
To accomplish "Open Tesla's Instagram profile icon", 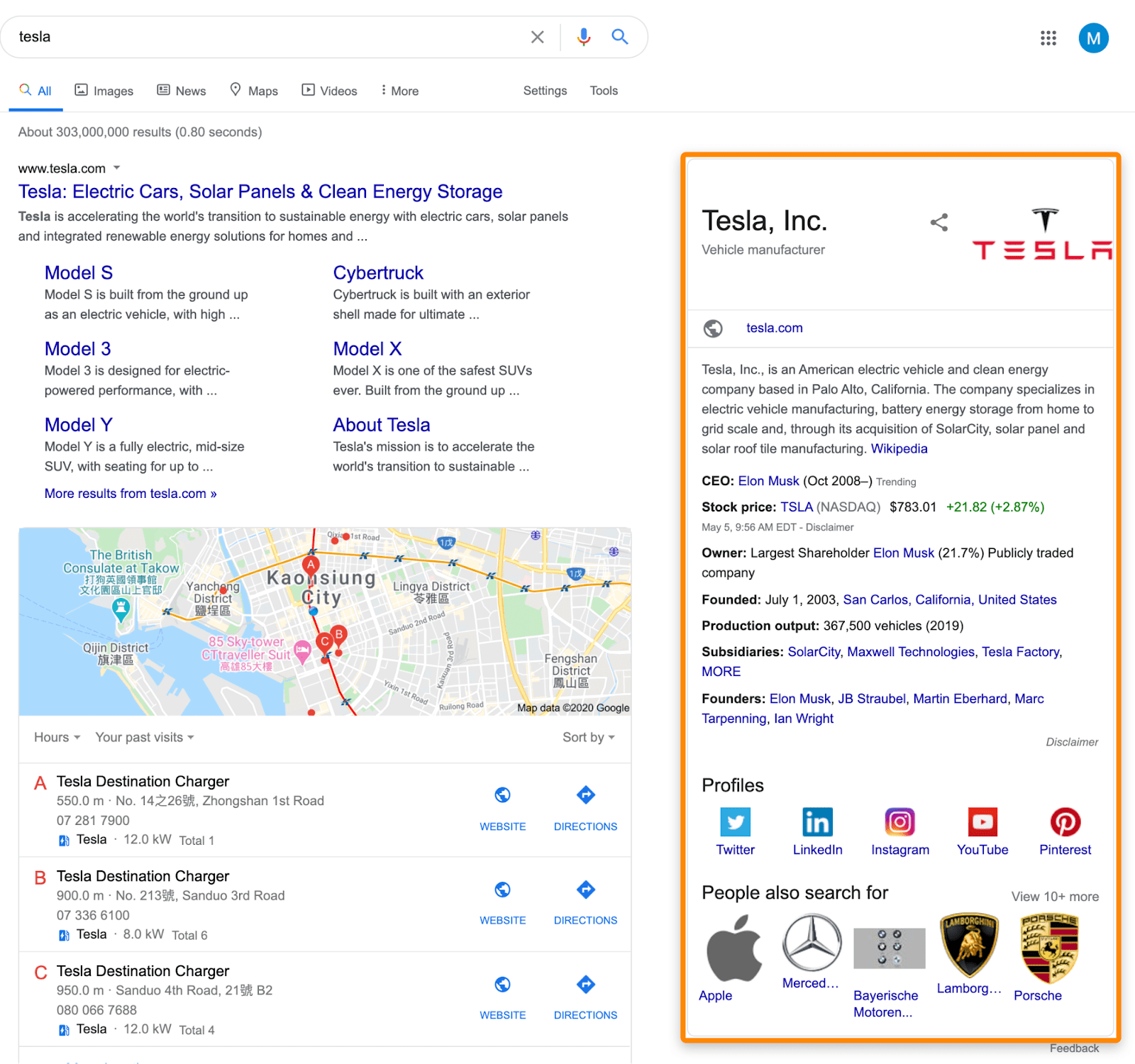I will click(x=899, y=822).
